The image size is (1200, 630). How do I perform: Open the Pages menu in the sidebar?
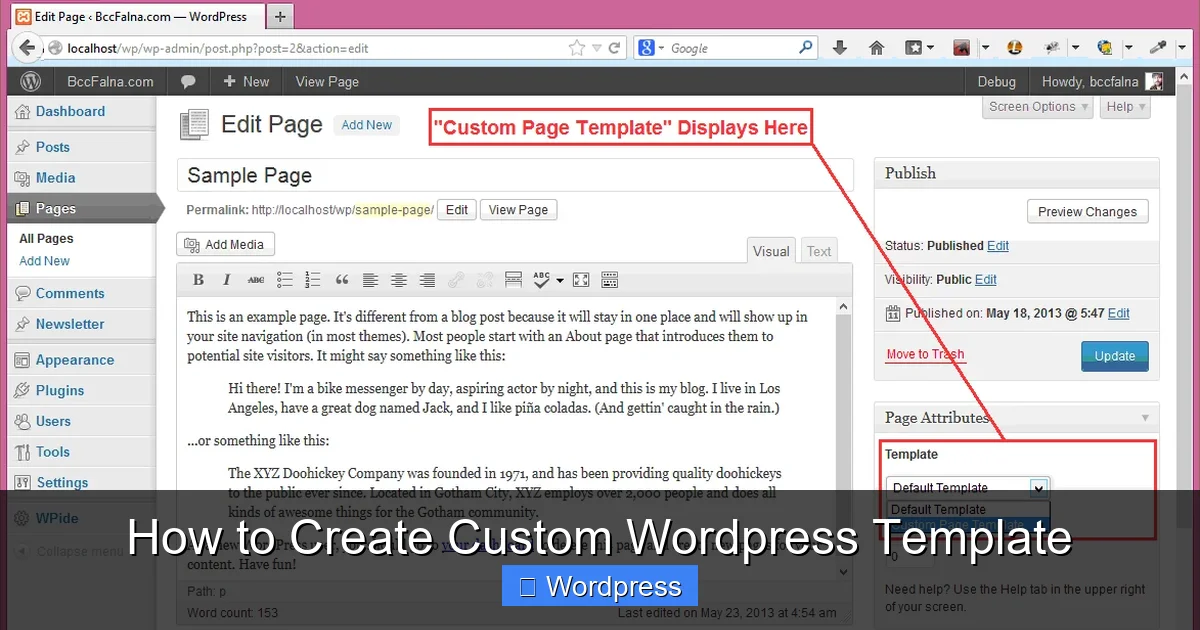60,208
